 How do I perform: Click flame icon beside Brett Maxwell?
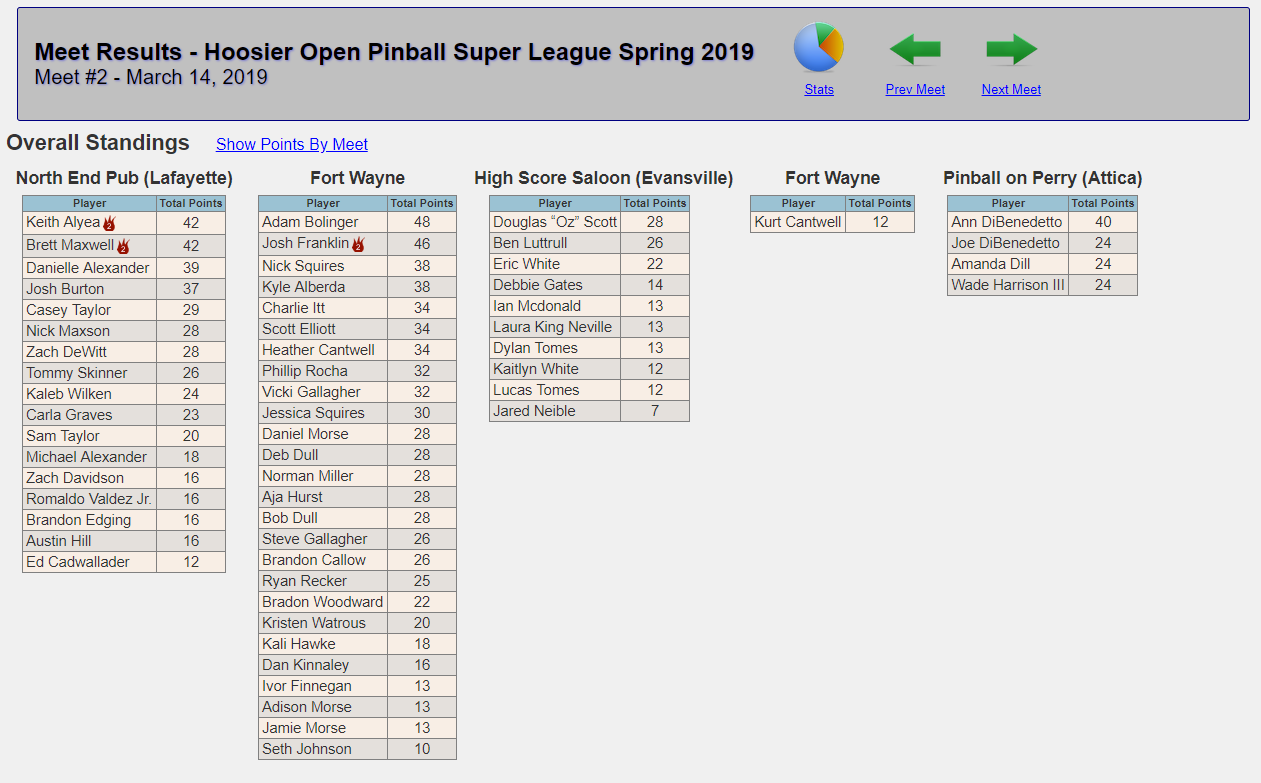[x=123, y=246]
